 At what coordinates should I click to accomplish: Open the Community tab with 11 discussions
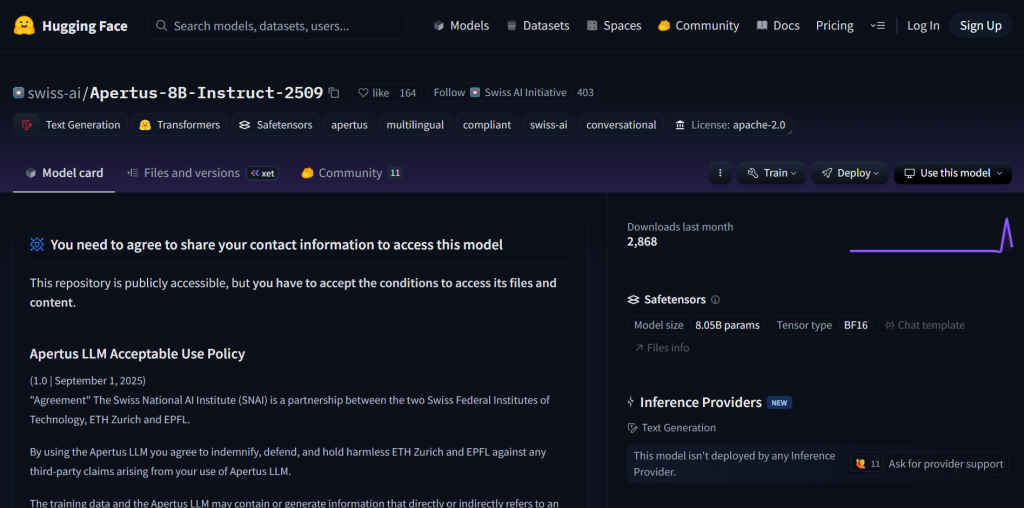click(x=350, y=173)
